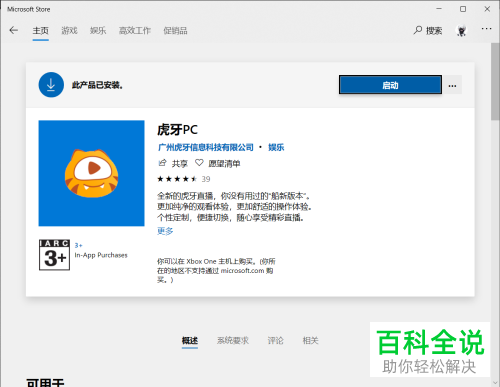Select the 相关 section tab
The height and width of the screenshot is (387, 500).
pos(310,341)
